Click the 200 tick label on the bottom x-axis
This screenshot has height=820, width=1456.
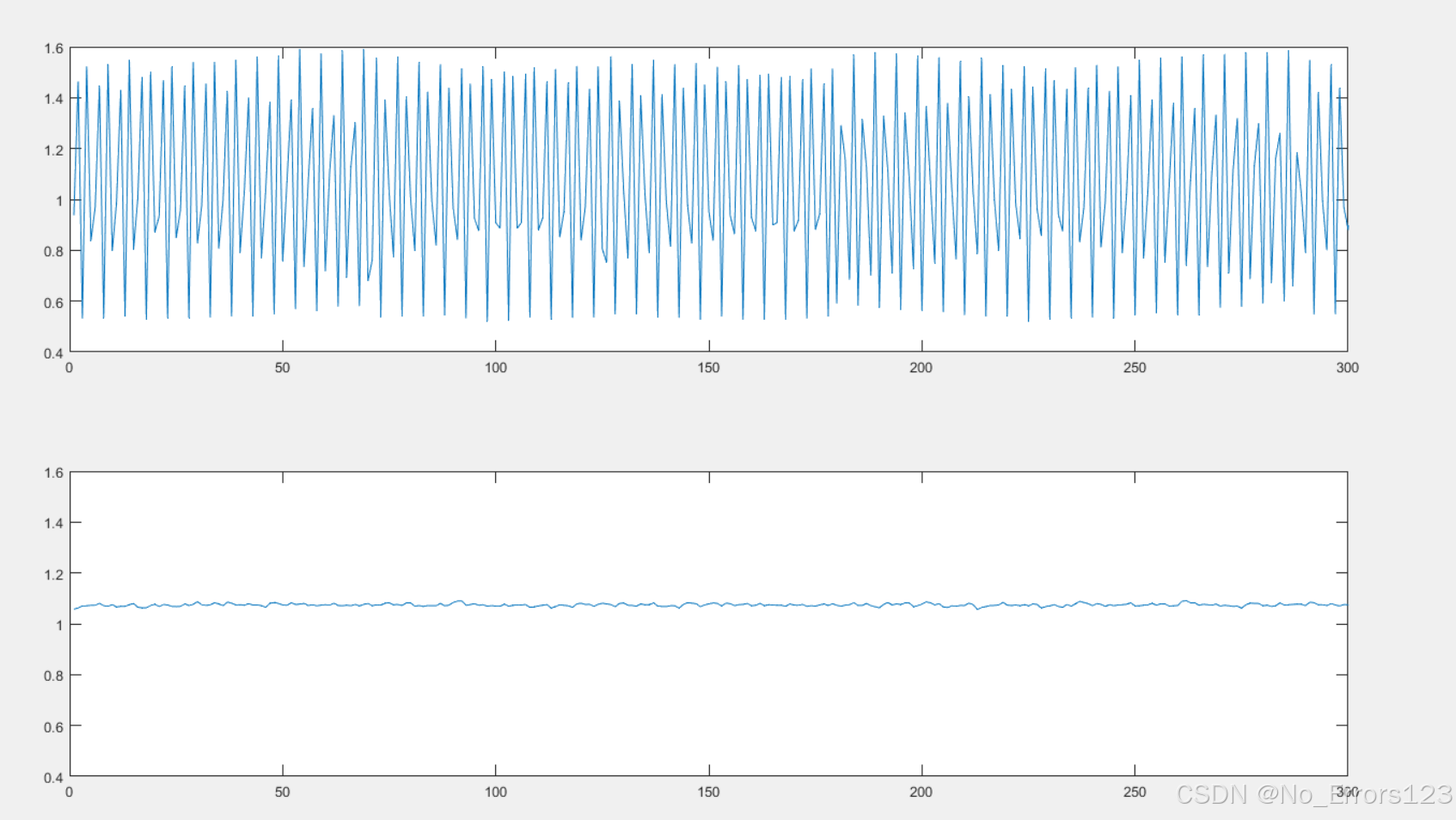coord(921,792)
